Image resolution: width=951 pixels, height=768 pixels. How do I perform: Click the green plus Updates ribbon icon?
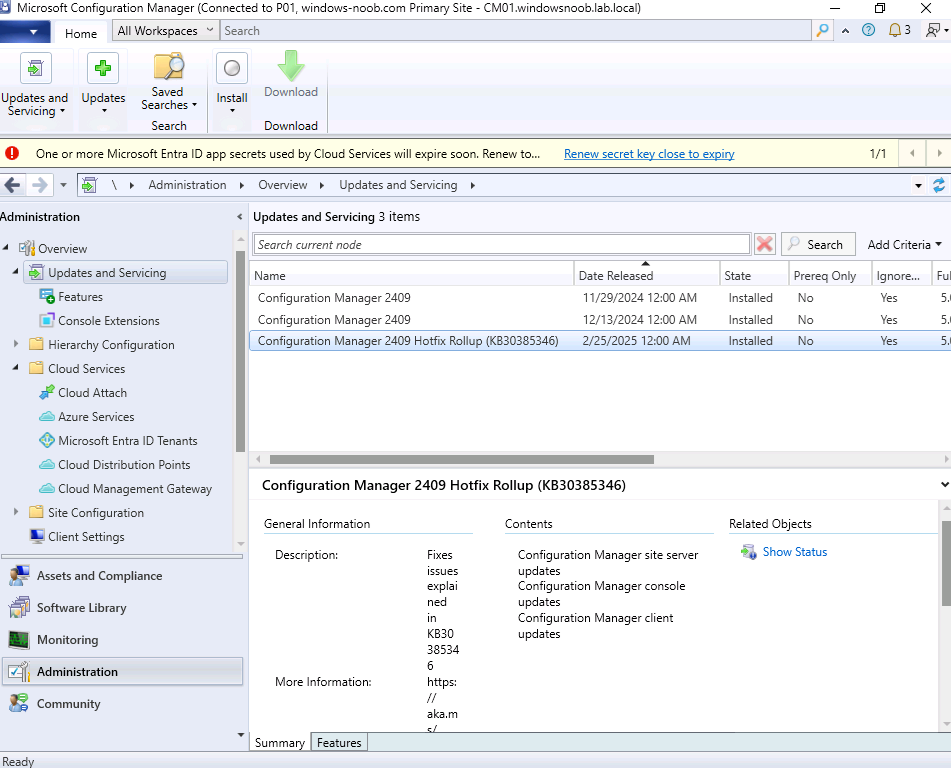coord(103,68)
